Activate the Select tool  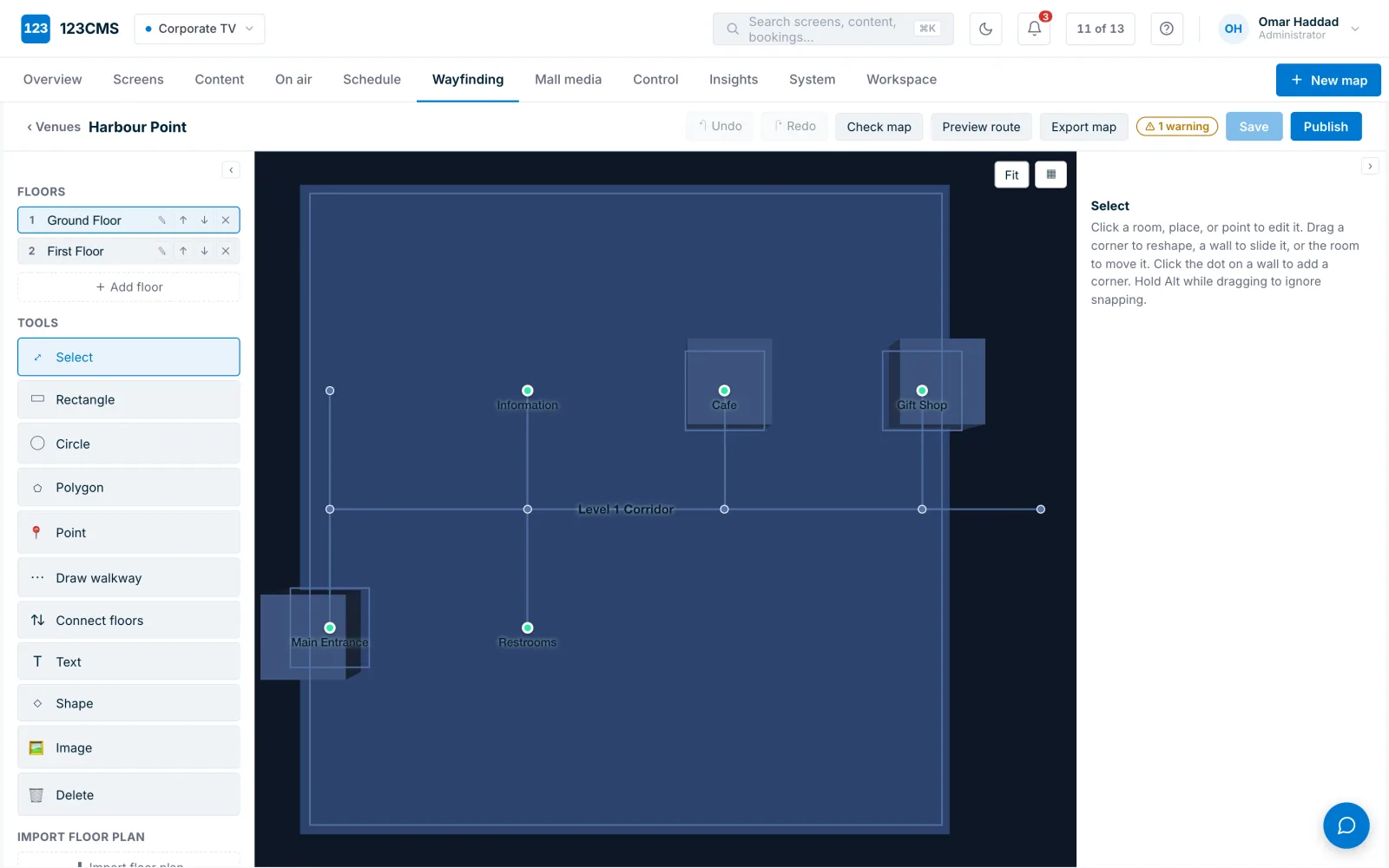(128, 357)
